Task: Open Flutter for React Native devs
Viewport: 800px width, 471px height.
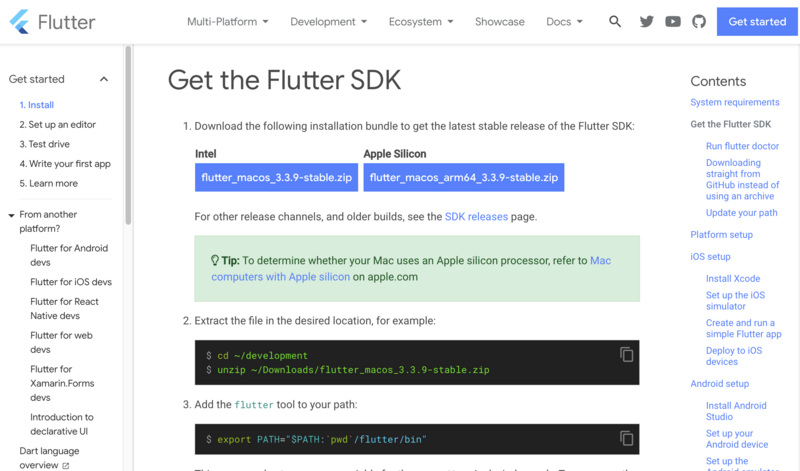Action: point(64,309)
